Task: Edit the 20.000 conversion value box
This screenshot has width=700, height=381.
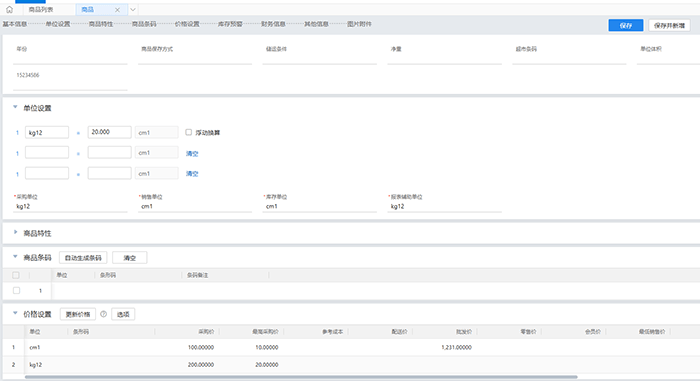Action: tap(109, 132)
